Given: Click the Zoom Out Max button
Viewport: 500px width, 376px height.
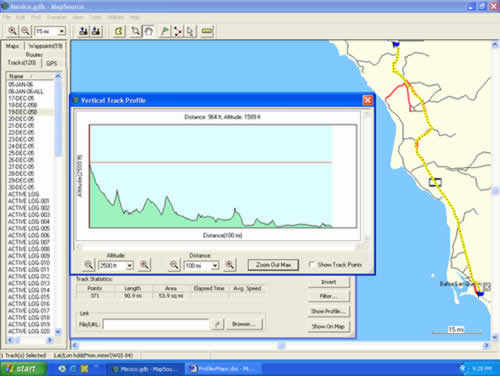Looking at the screenshot, I should [273, 265].
